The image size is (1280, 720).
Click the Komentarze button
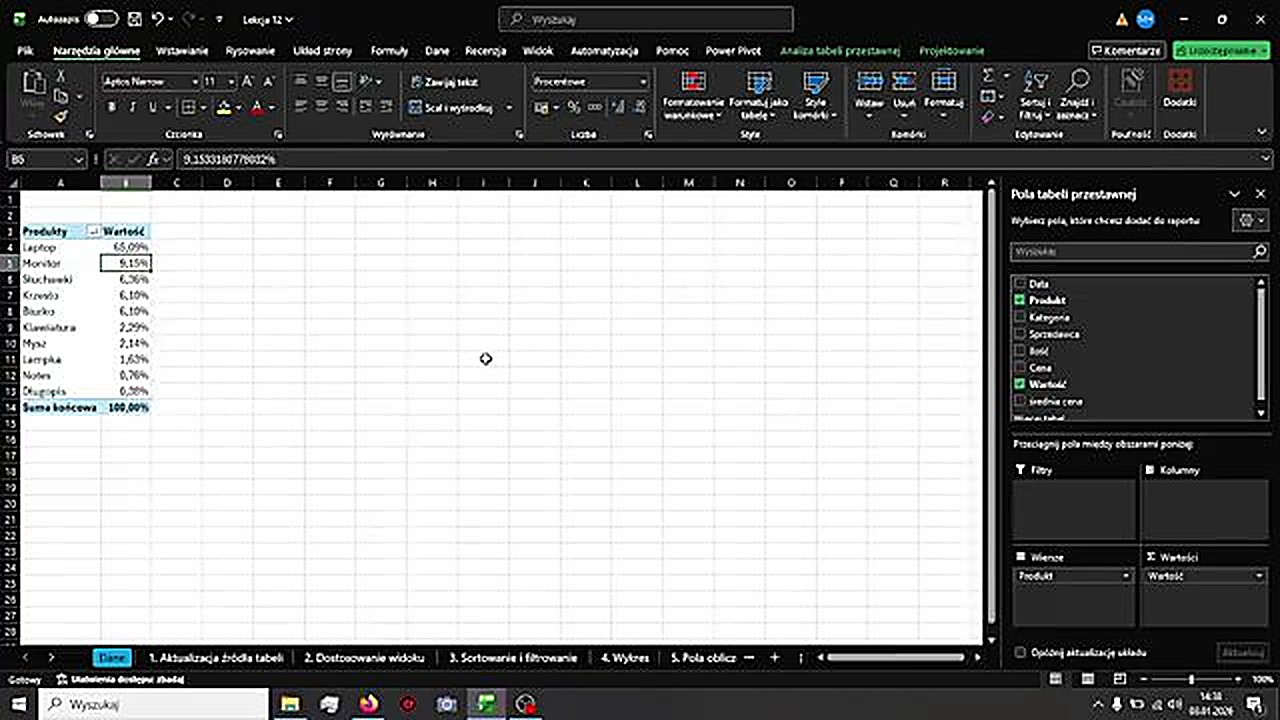pyautogui.click(x=1127, y=51)
